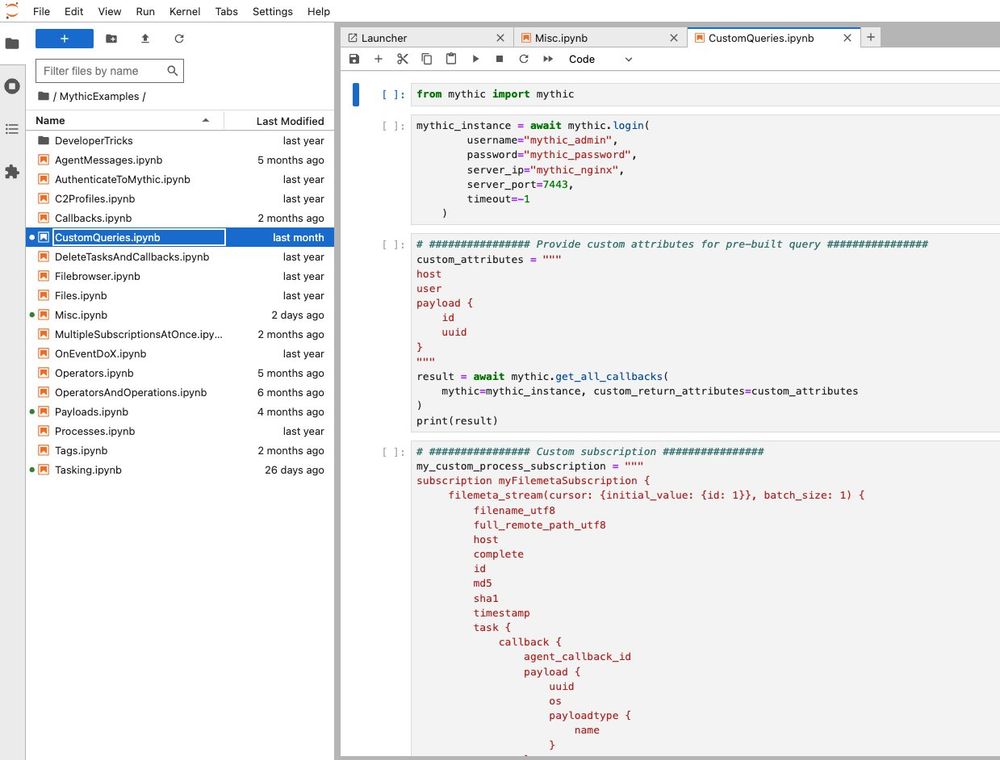This screenshot has width=1000, height=760.
Task: Select Tags.ipynb file
Action: (x=180, y=450)
